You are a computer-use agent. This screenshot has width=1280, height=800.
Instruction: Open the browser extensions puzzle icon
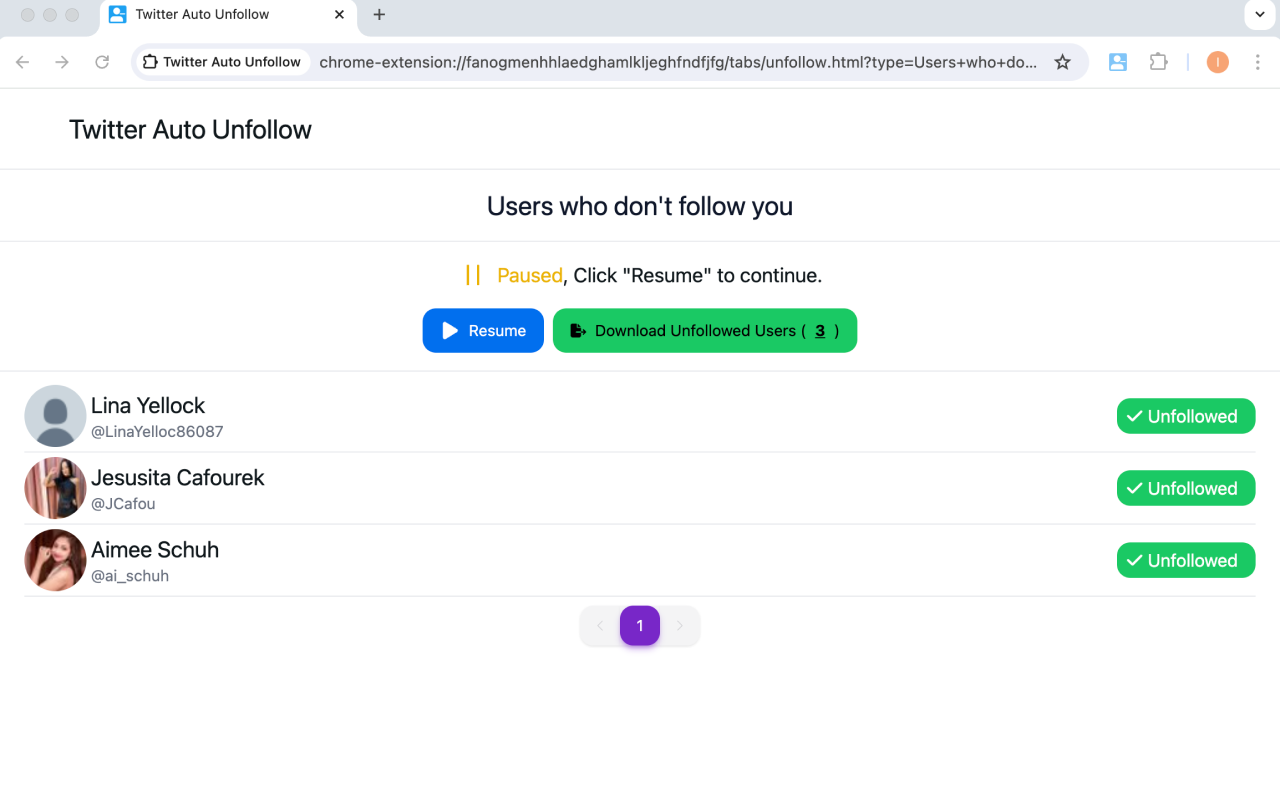[x=1158, y=62]
